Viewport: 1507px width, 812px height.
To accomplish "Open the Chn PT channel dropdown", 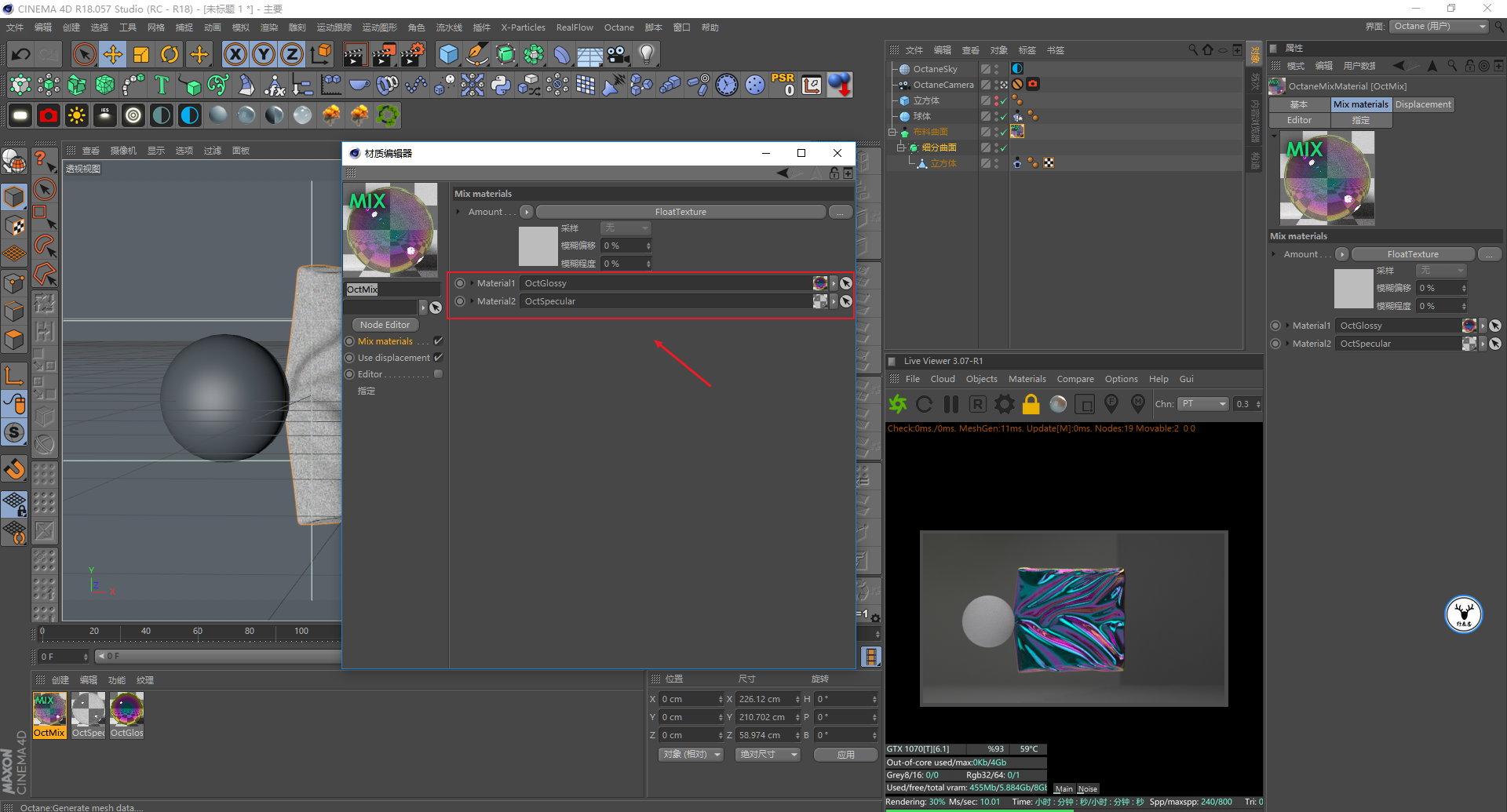I will pyautogui.click(x=1203, y=404).
